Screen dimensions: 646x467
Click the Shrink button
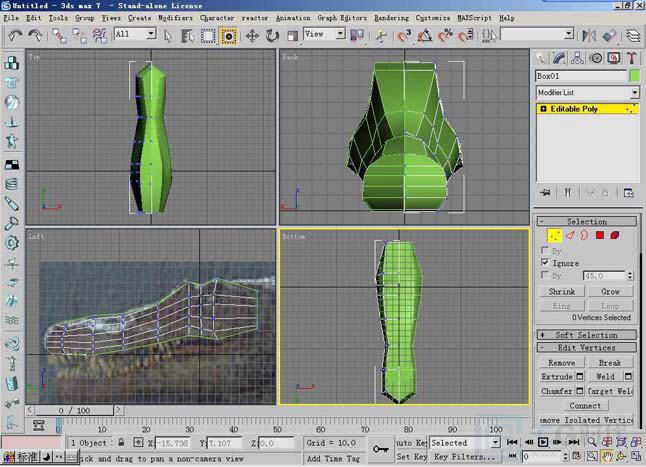click(562, 292)
